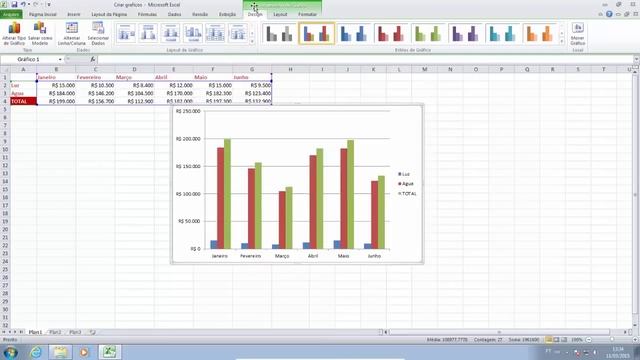
Task: Choose second chart layout thumbnail
Action: pos(148,33)
